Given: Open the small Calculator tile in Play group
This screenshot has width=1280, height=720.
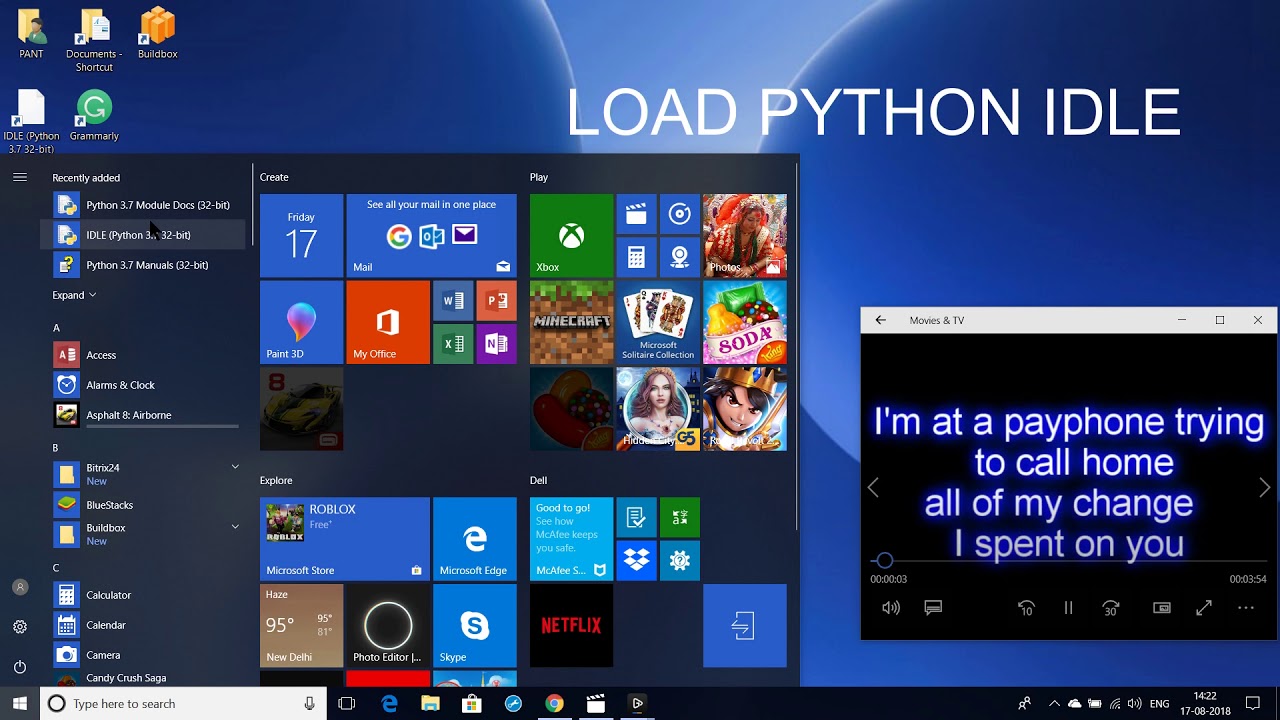Looking at the screenshot, I should click(x=636, y=257).
